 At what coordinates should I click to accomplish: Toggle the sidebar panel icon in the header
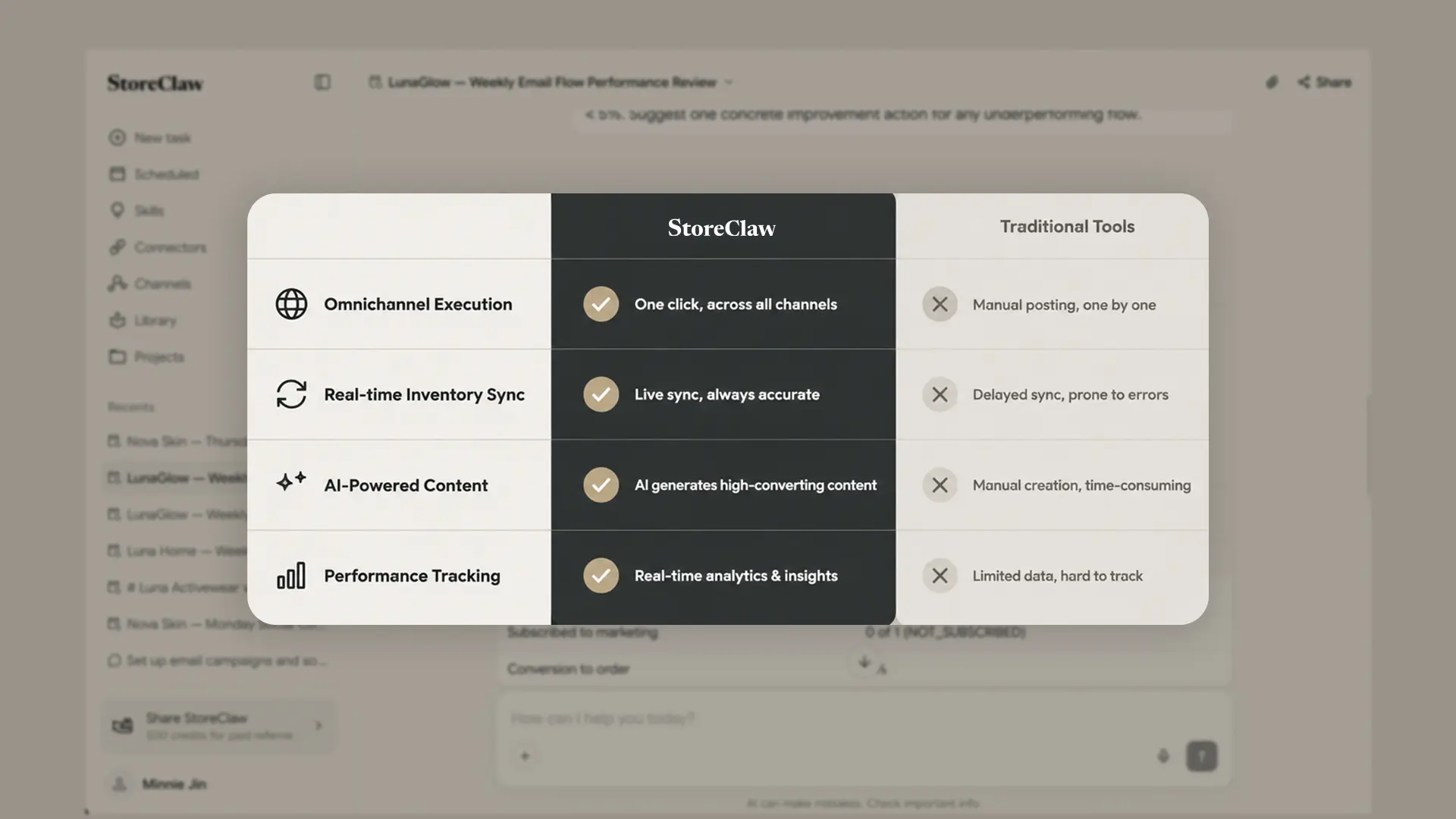[322, 82]
